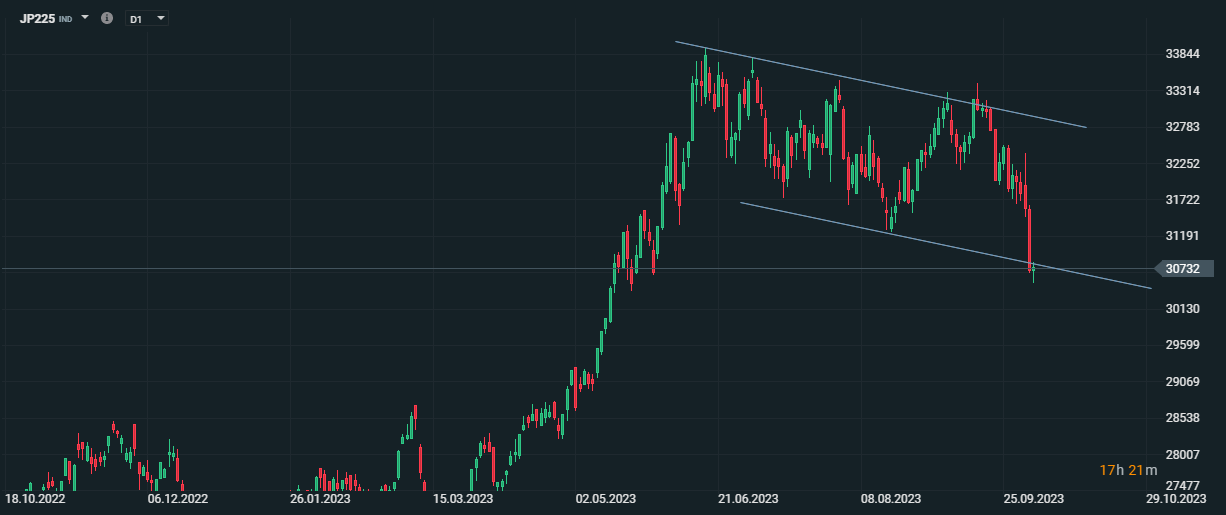The width and height of the screenshot is (1226, 515).
Task: Click the 30130 price axis label
Action: click(x=1183, y=308)
